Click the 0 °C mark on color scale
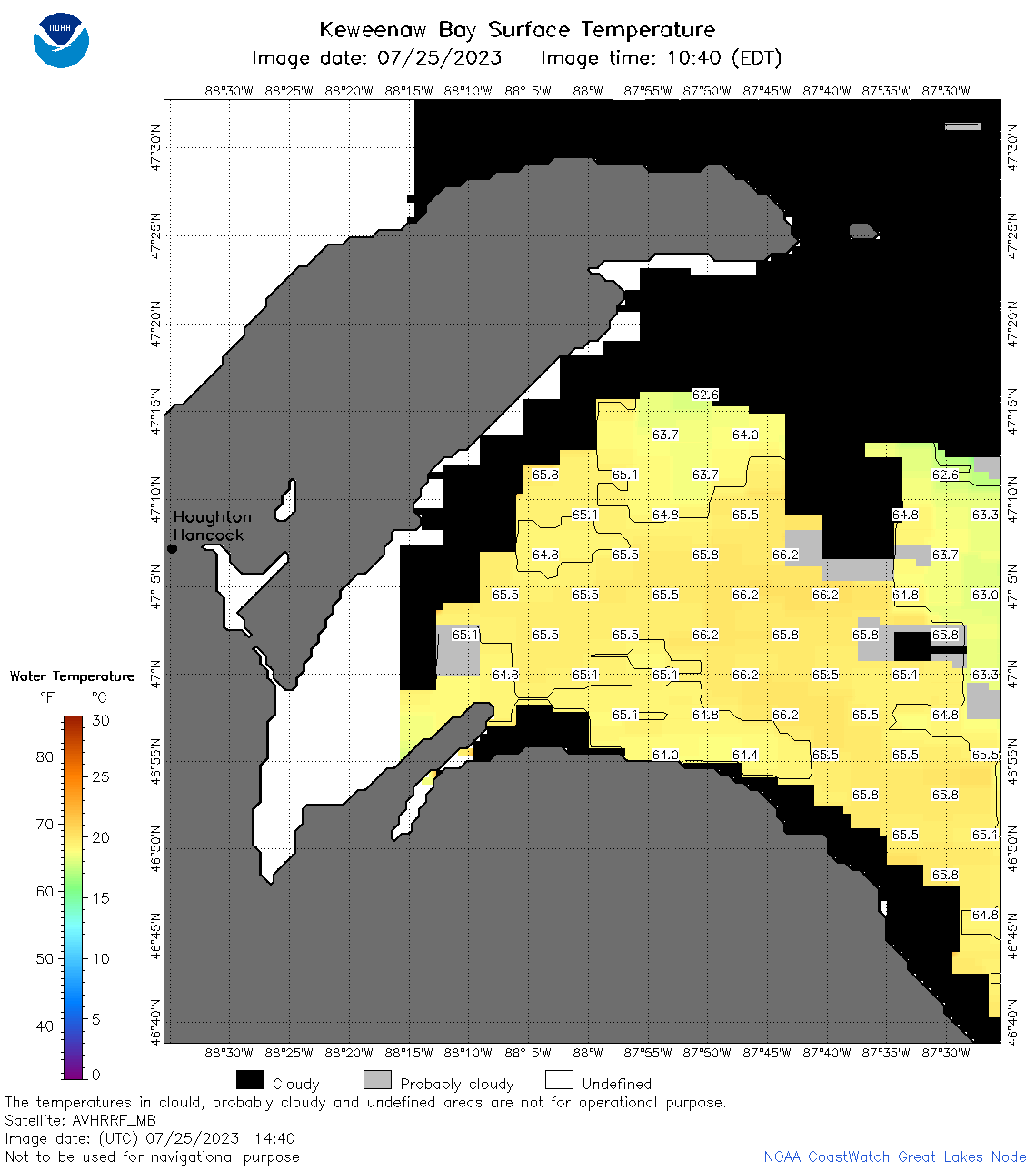The image size is (1036, 1171). pos(96,1075)
